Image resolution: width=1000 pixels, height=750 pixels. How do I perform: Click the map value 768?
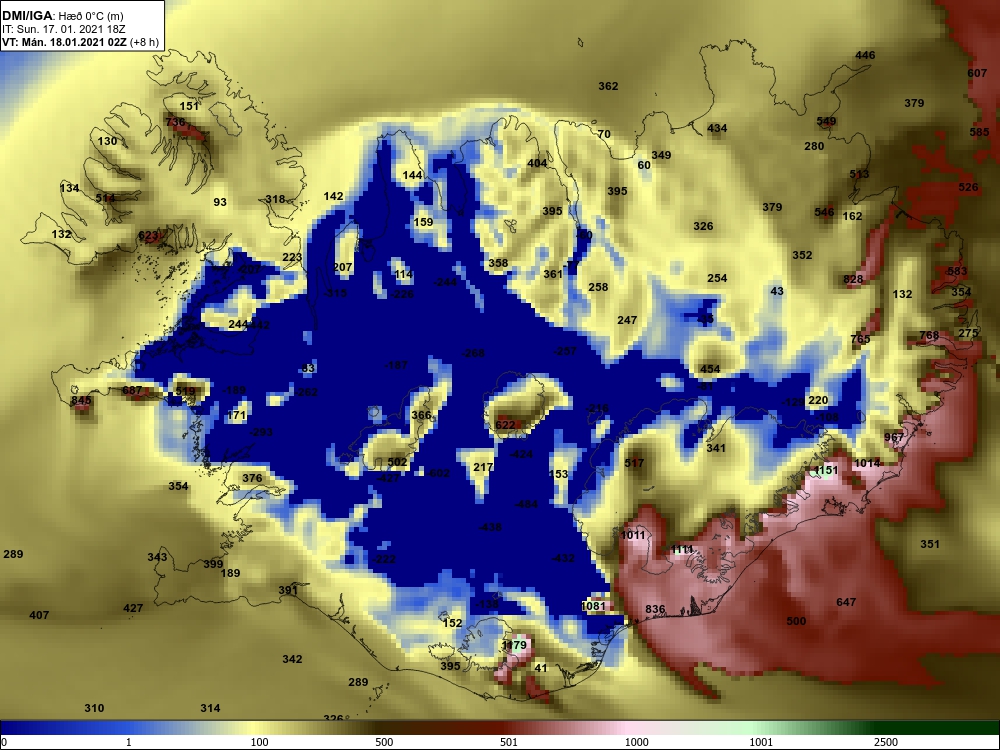coord(929,335)
